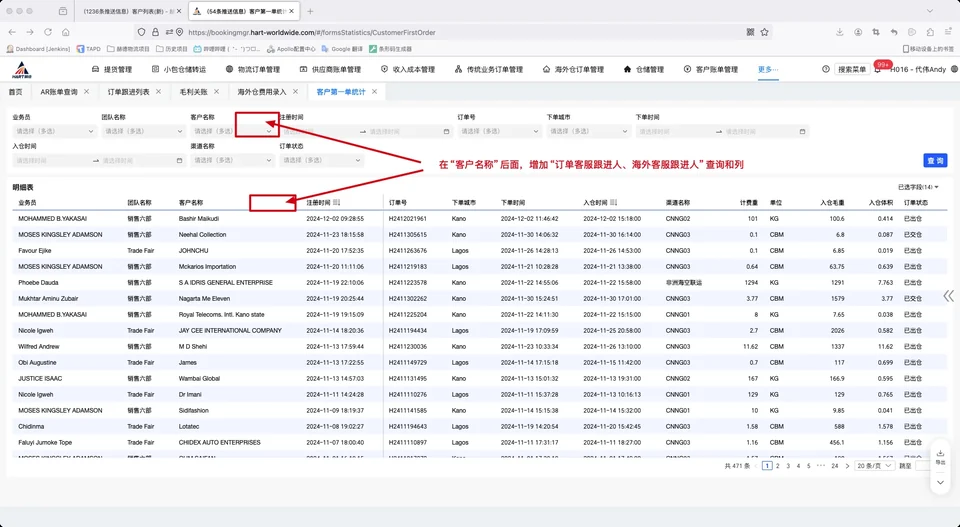Open a new browser tab with plus
960x527 pixels.
point(310,11)
